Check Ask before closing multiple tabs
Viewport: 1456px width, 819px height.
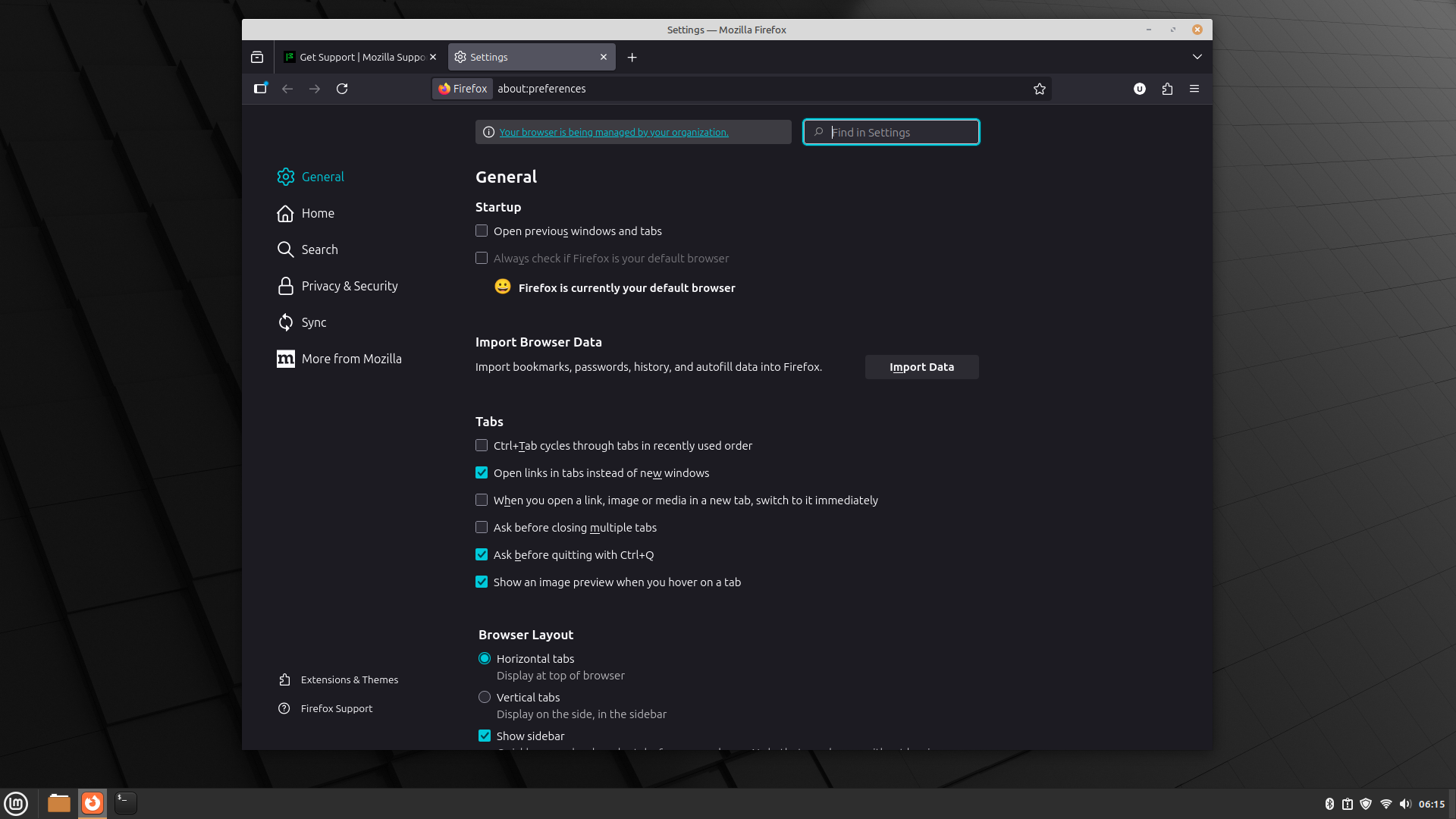coord(482,527)
